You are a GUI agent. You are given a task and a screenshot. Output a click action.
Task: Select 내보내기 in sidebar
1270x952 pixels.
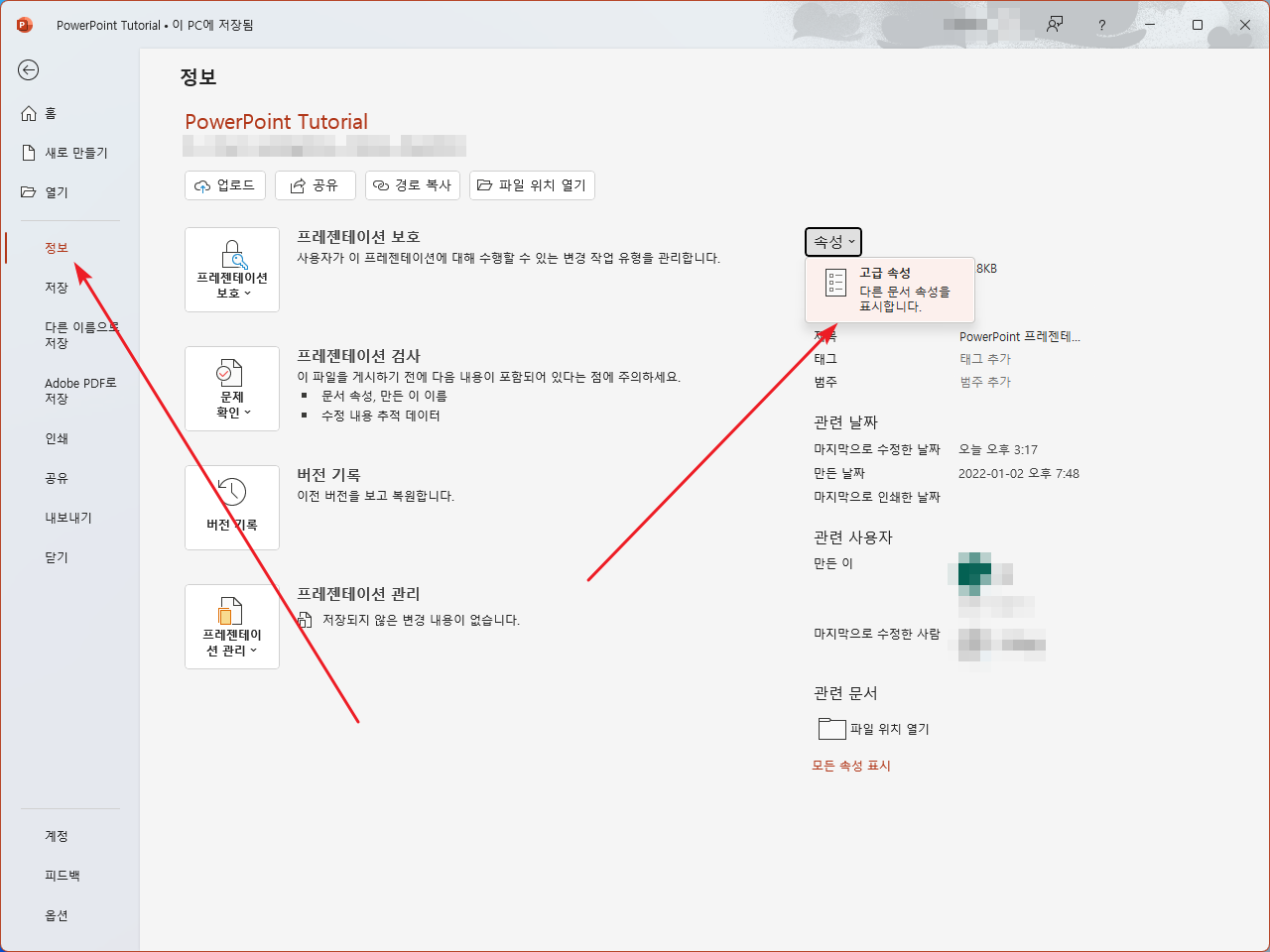pos(69,518)
